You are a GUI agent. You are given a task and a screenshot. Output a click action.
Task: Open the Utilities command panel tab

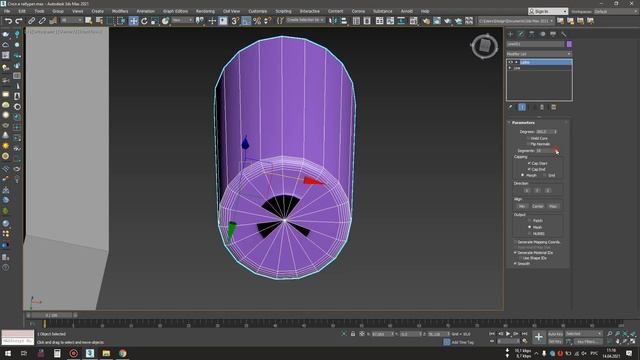click(x=564, y=34)
